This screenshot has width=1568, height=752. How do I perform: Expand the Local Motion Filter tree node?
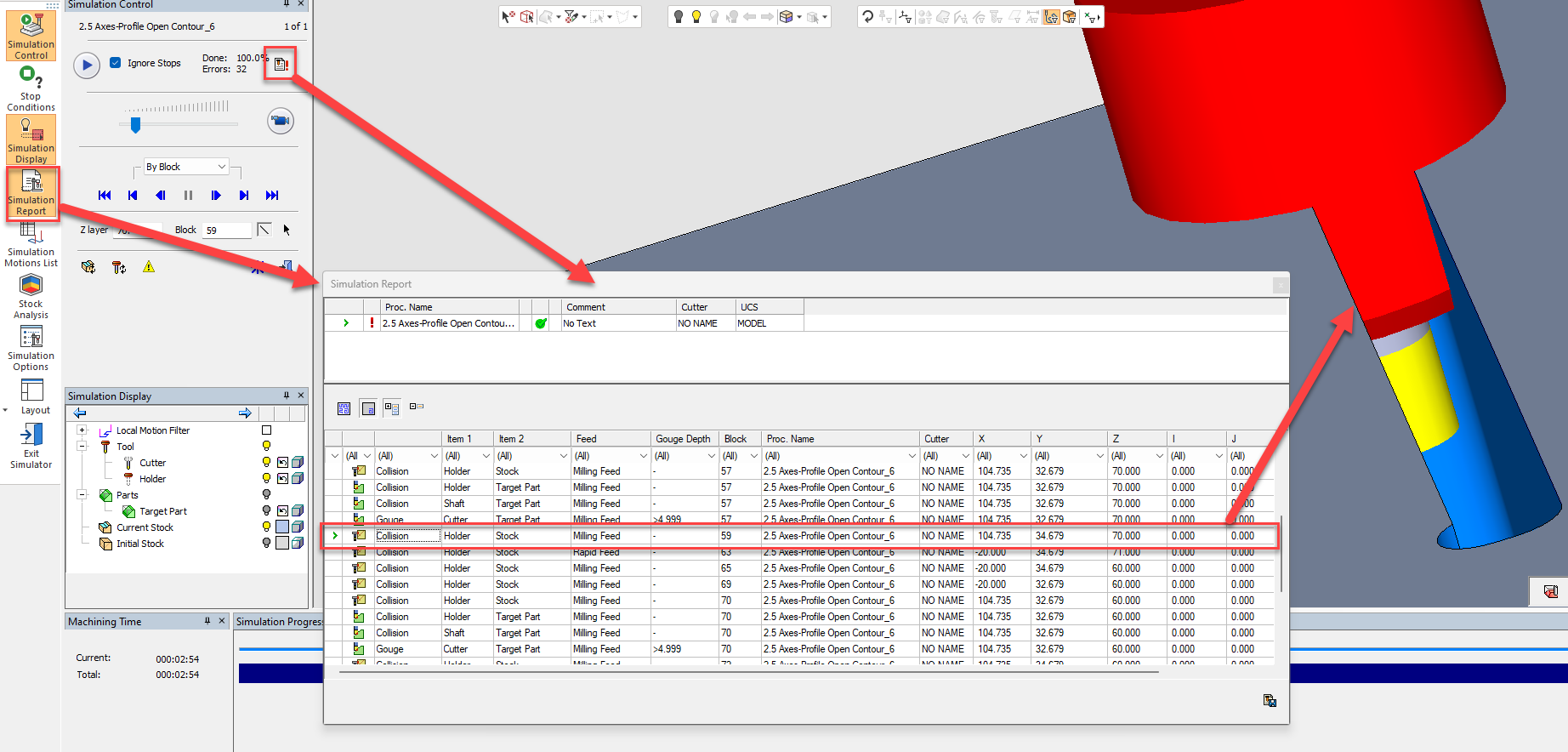click(x=82, y=430)
